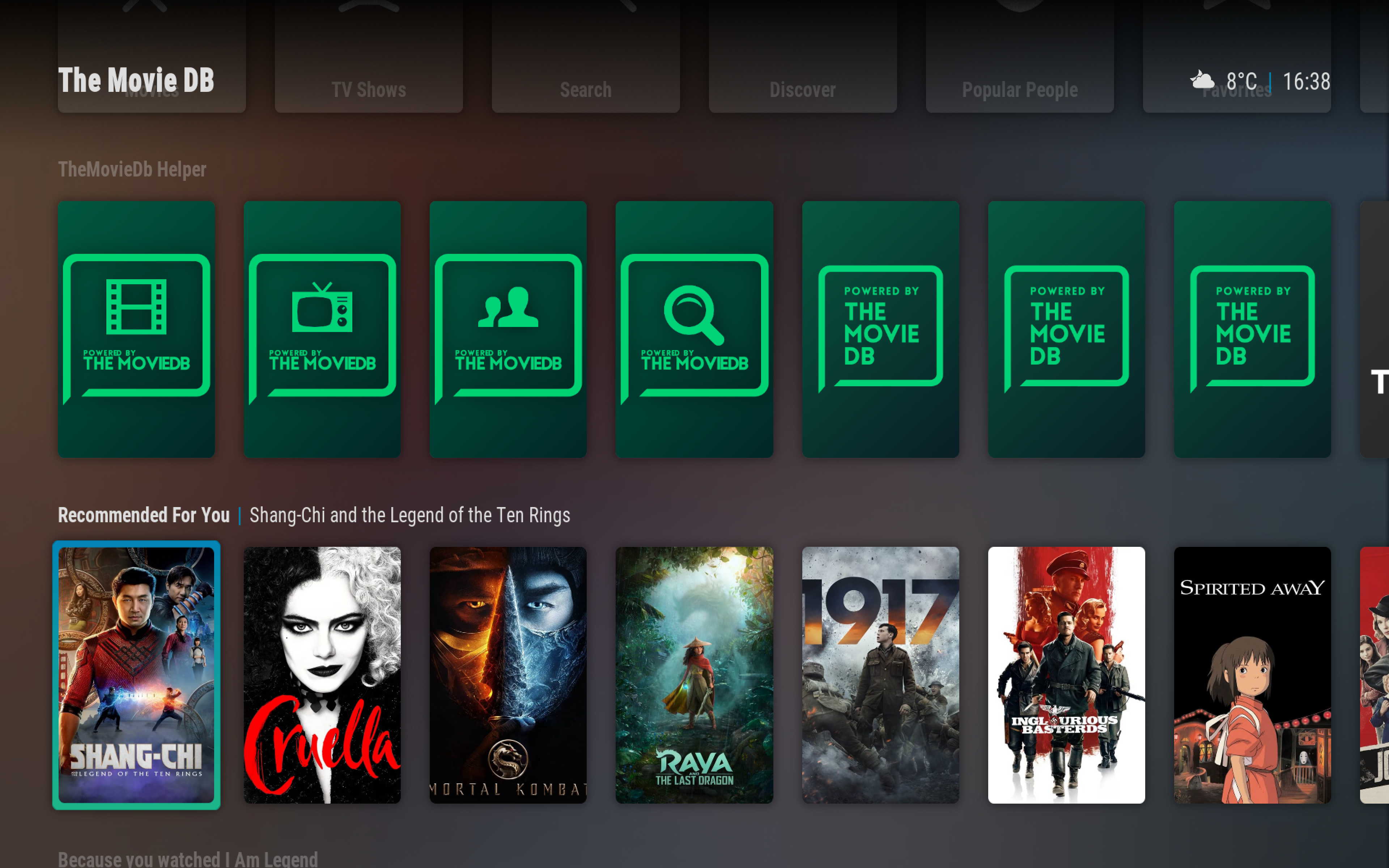This screenshot has width=1389, height=868.
Task: Choose the Mortal Kombat poster
Action: (508, 675)
